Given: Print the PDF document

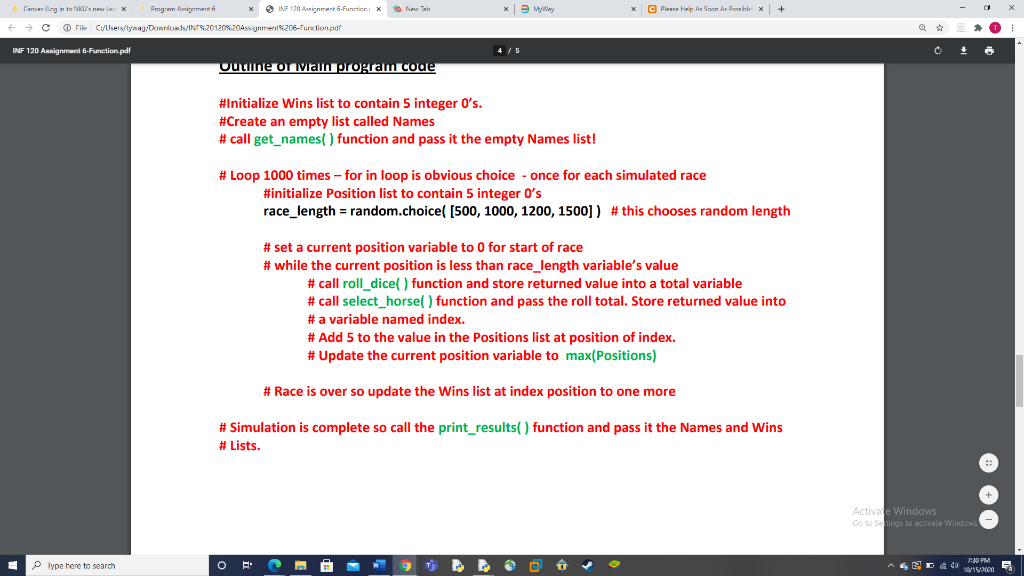Looking at the screenshot, I should (x=989, y=50).
